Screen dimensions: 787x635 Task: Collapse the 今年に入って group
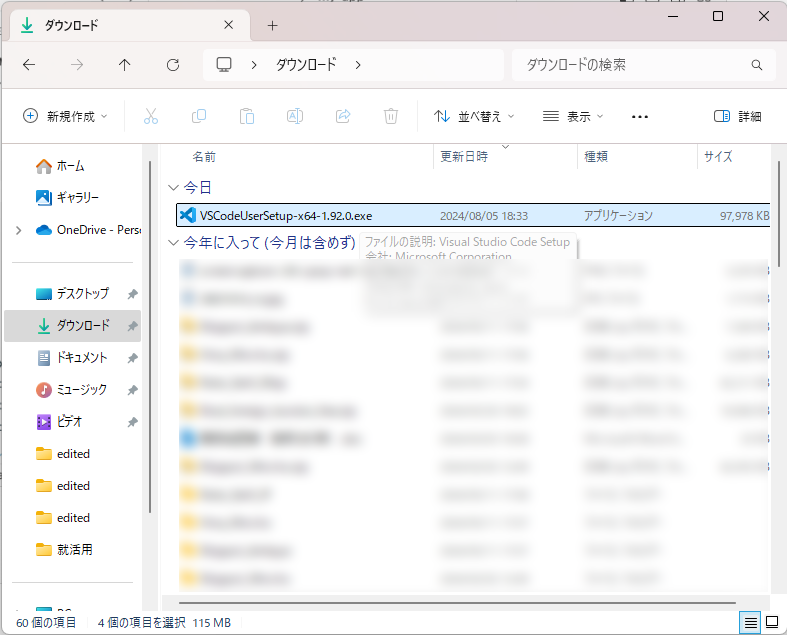pyautogui.click(x=173, y=243)
